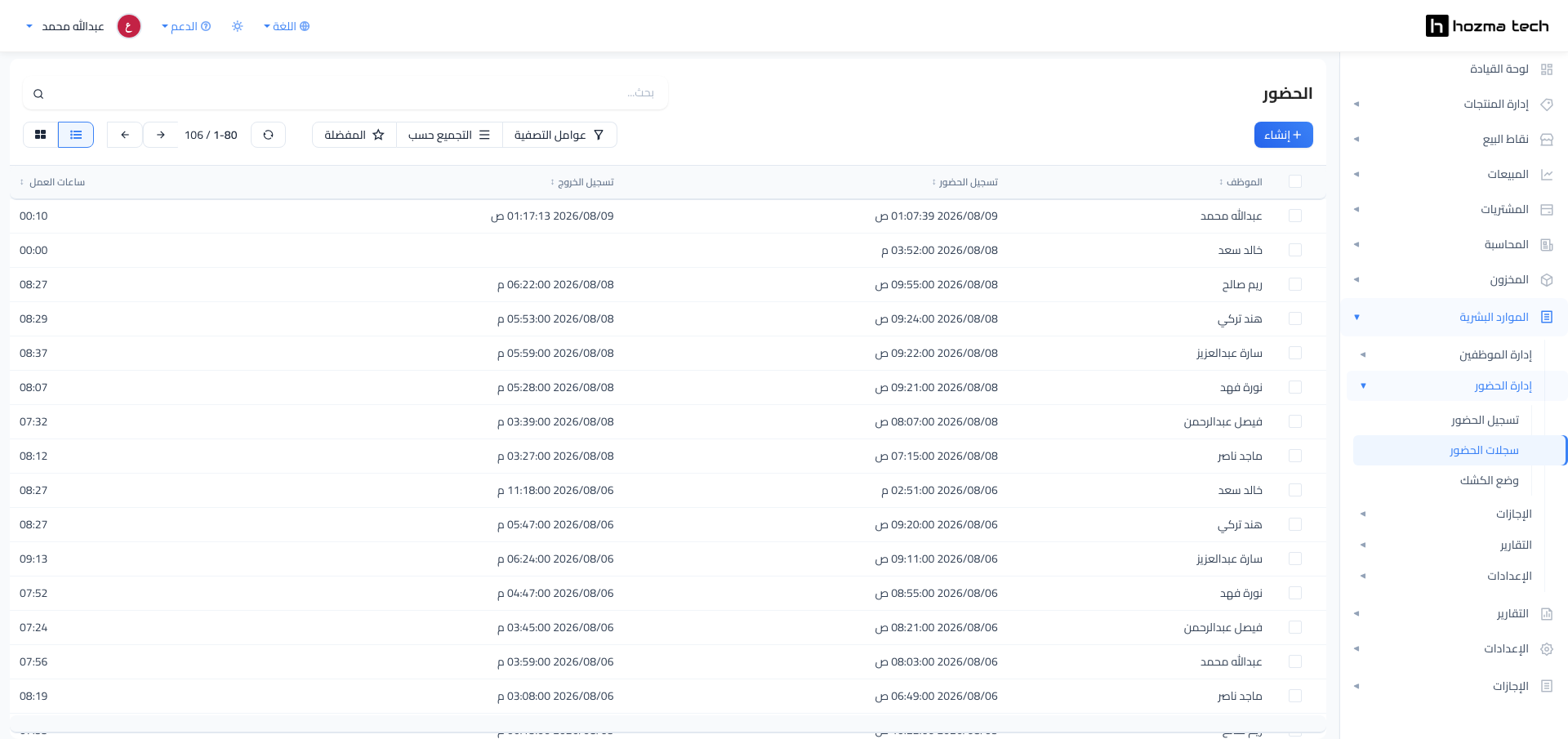Click the 1-80 / 106 pager text
Image resolution: width=1568 pixels, height=739 pixels.
[211, 135]
